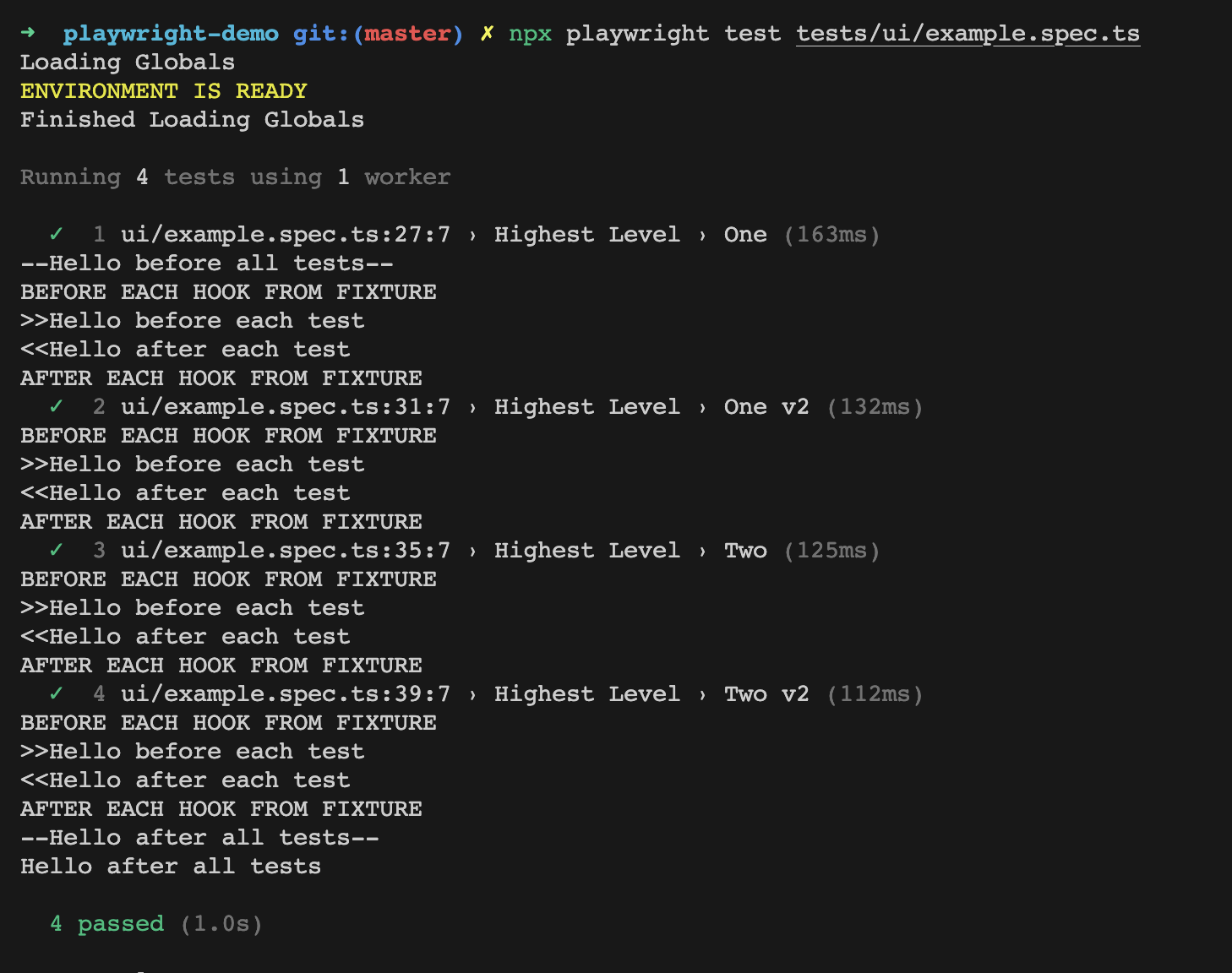
Task: Click the "(163ms)" duration of test One
Action: [x=831, y=234]
